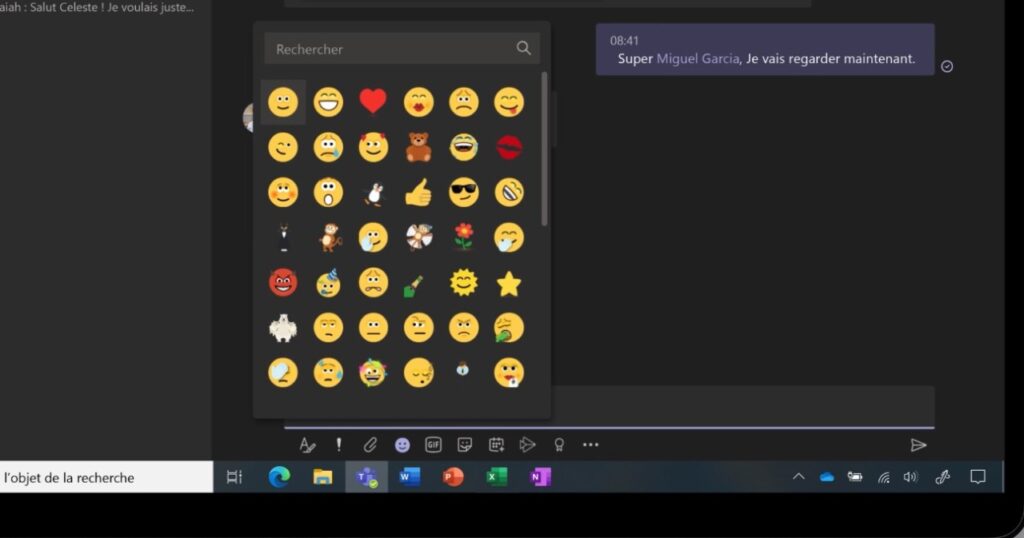Insert the red lips kiss emoji
Viewport: 1024px width, 538px height.
tap(509, 148)
